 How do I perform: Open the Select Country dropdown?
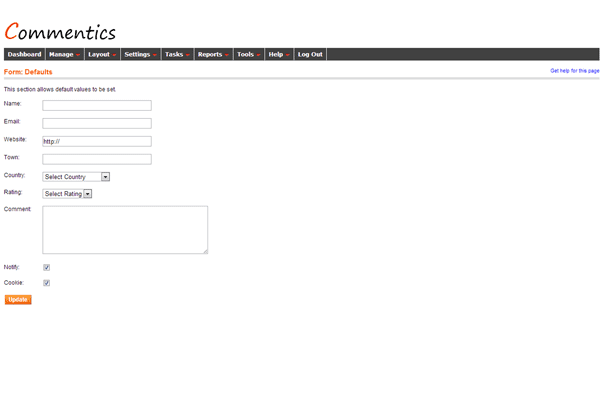coord(77,177)
